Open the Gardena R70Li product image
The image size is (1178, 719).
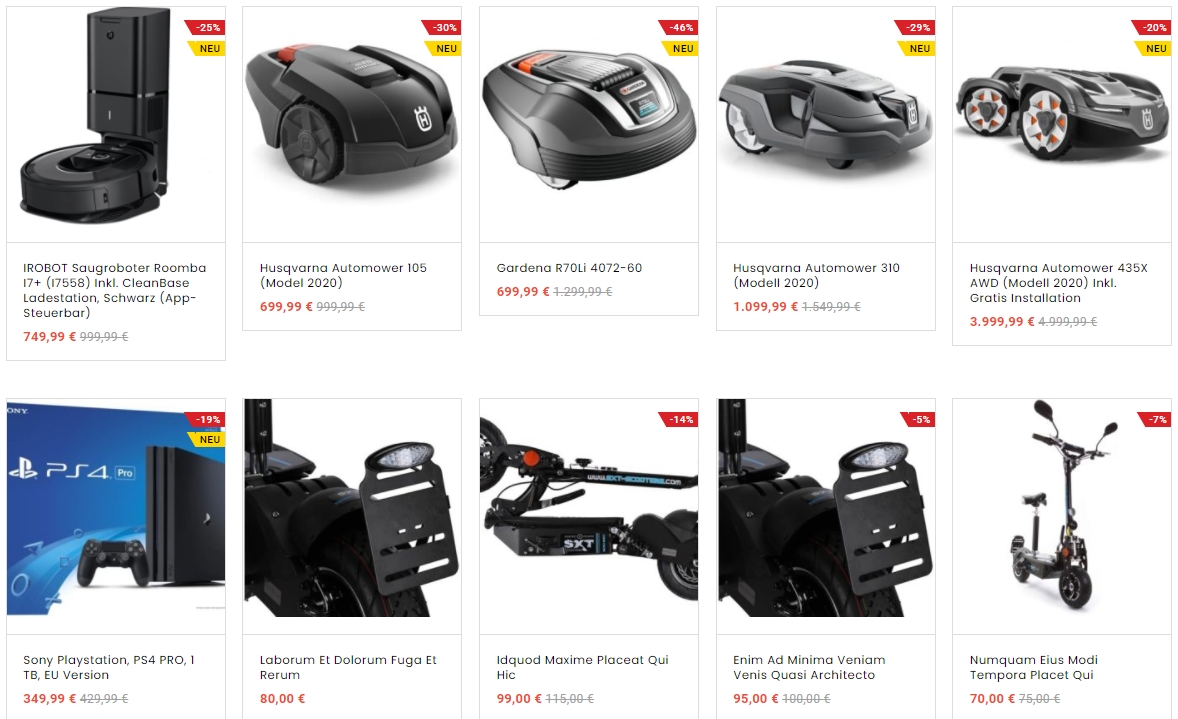pyautogui.click(x=588, y=125)
